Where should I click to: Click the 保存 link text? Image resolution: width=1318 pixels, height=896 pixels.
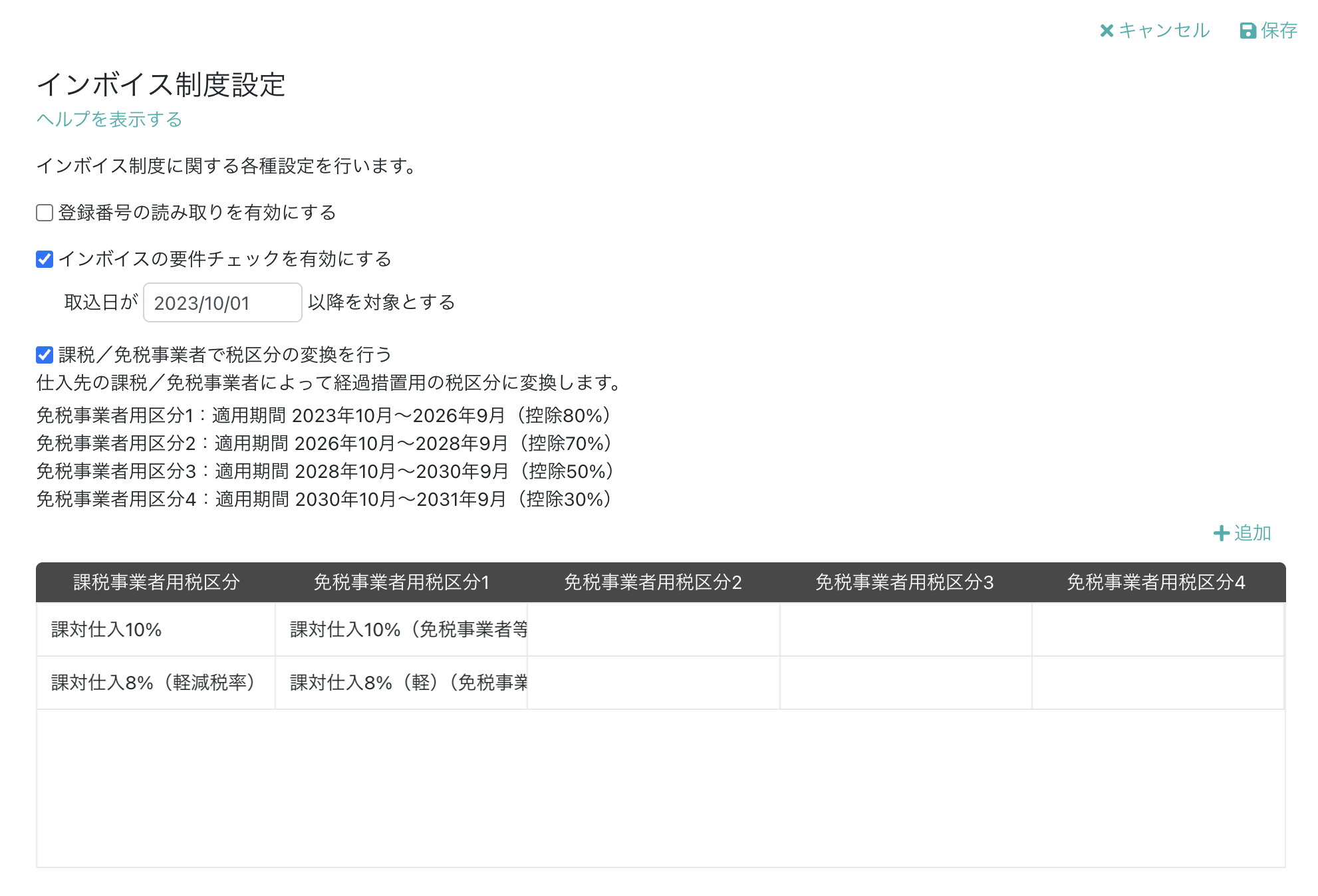1279,31
